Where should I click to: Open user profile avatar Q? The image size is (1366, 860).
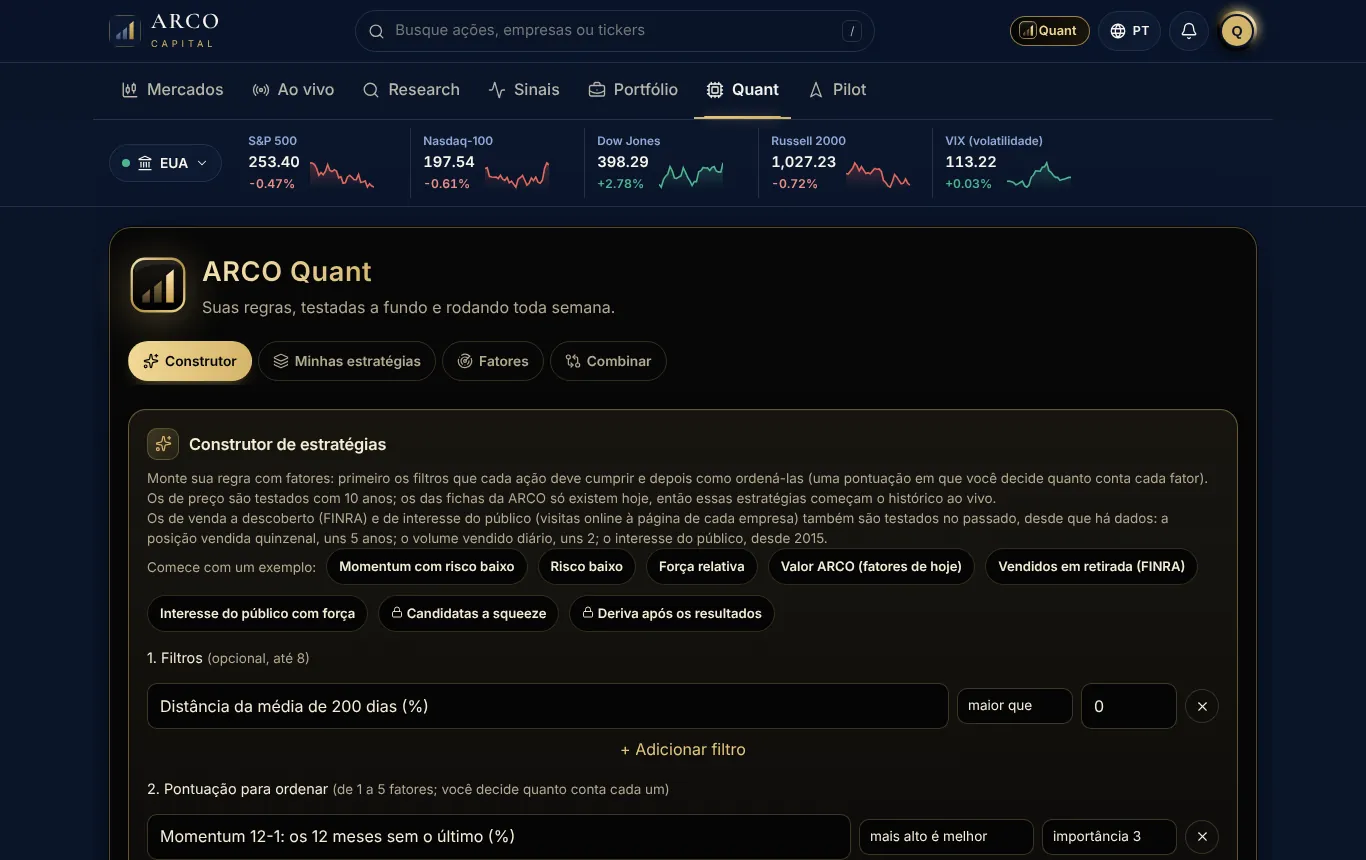(1237, 31)
